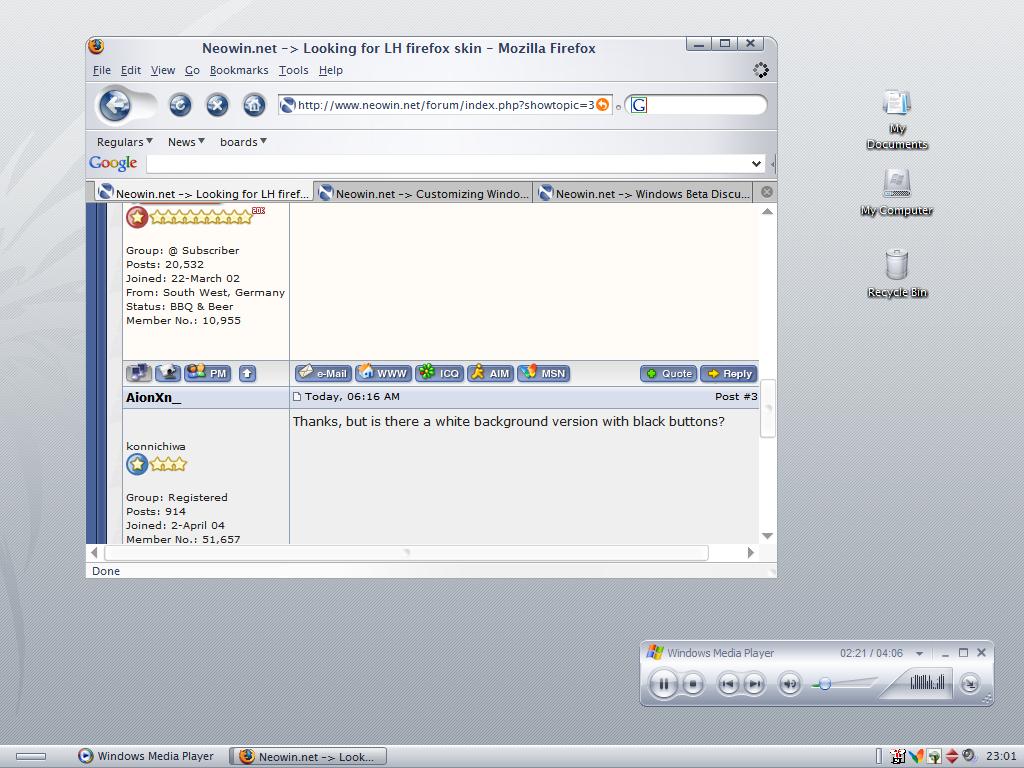
Task: Open the Firefox home page
Action: pos(254,104)
